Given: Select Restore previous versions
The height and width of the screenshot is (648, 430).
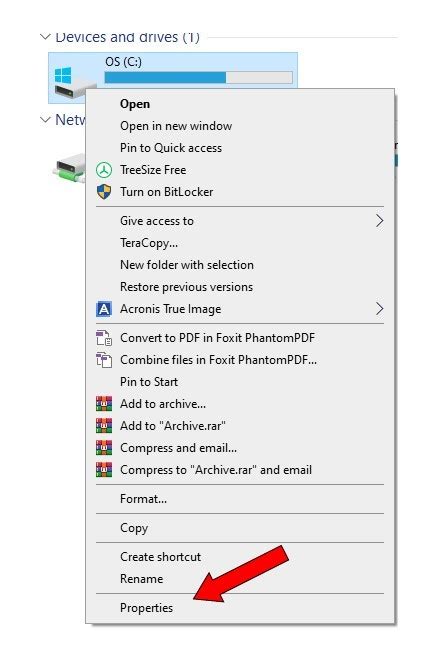Looking at the screenshot, I should pyautogui.click(x=186, y=287).
